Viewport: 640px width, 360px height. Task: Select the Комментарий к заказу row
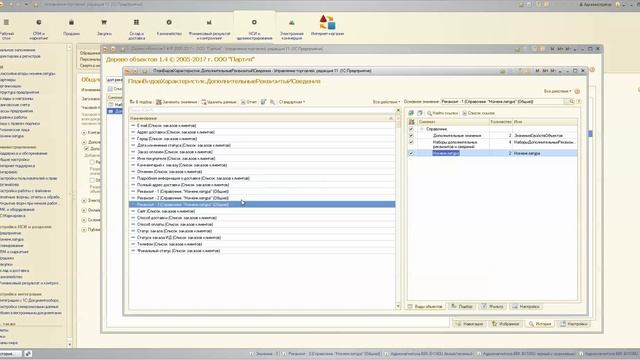[262, 165]
